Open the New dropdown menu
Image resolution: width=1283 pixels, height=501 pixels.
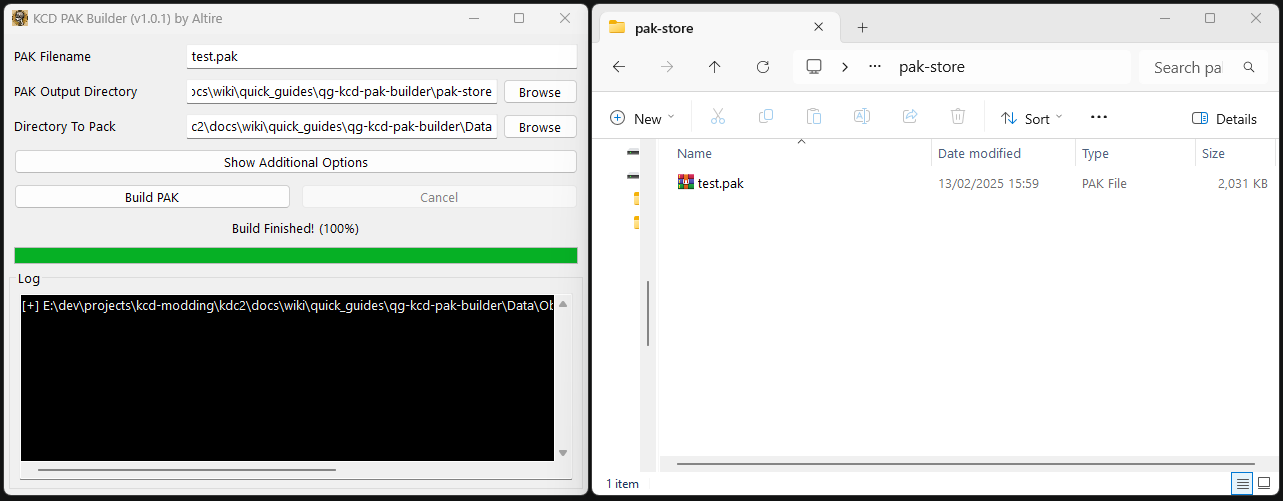[641, 118]
